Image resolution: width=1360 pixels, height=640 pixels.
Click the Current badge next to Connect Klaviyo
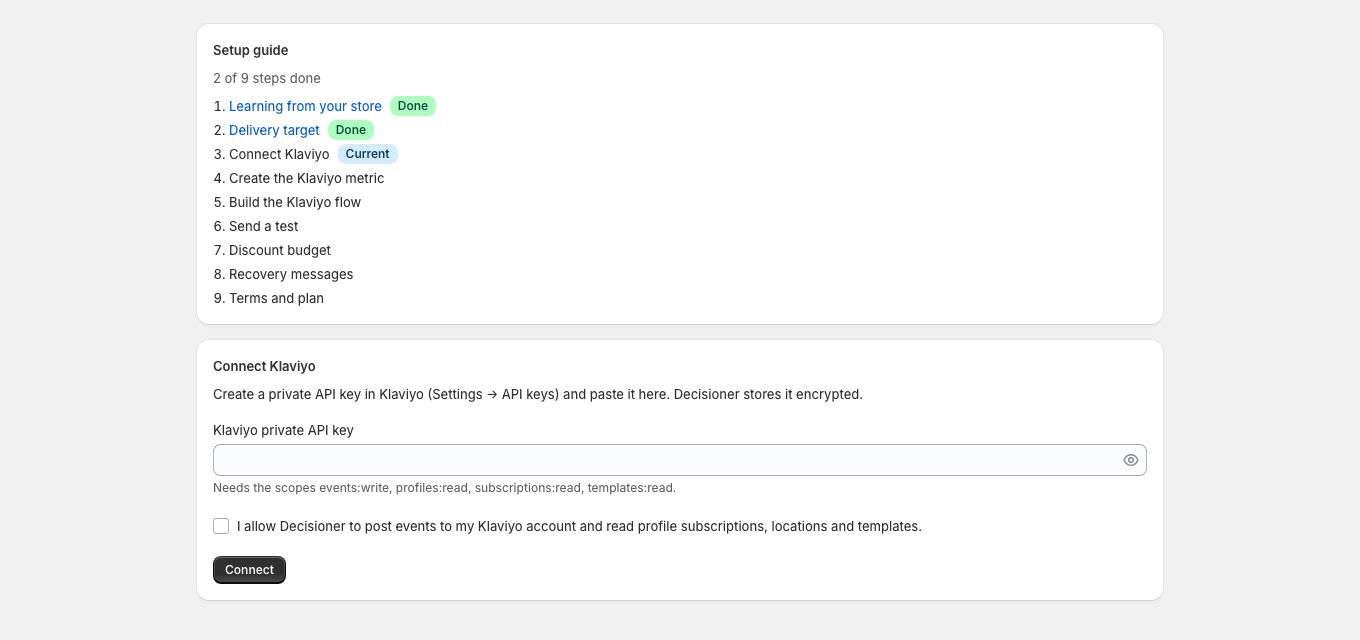(x=368, y=154)
